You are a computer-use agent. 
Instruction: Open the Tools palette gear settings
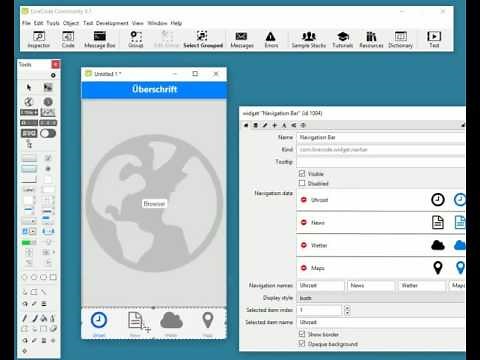(x=53, y=76)
